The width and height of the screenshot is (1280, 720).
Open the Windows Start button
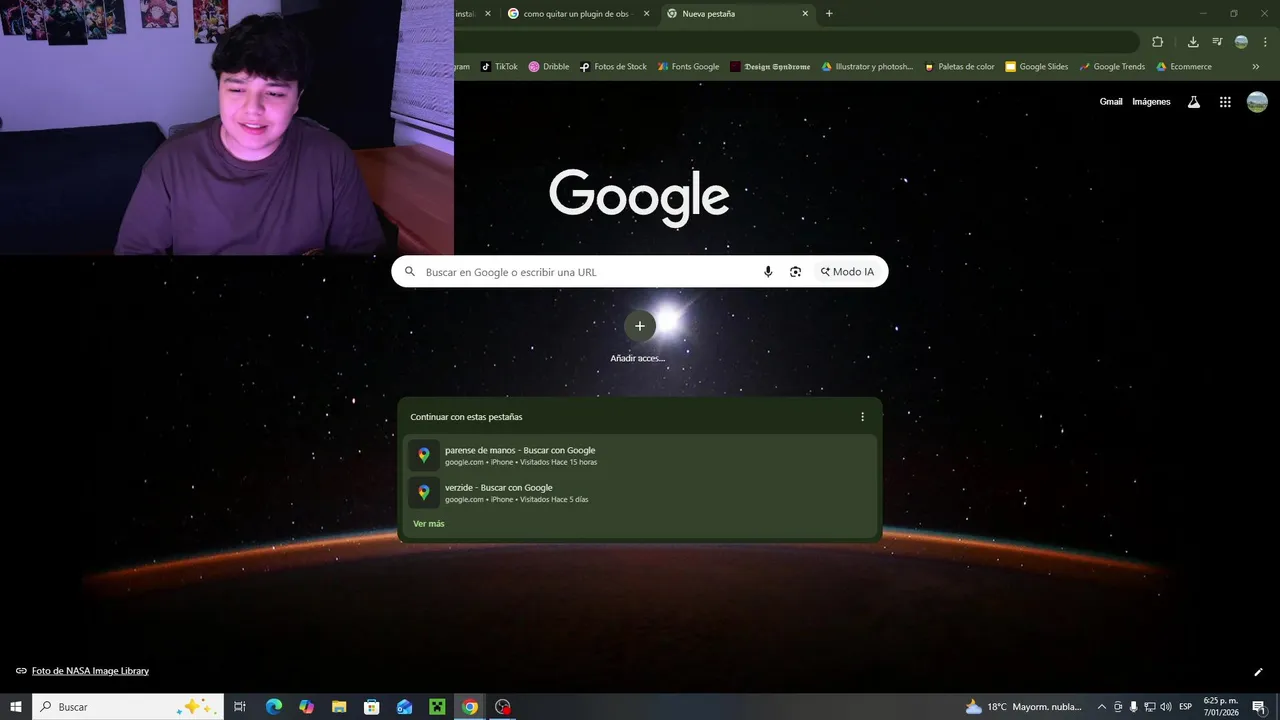(16, 707)
